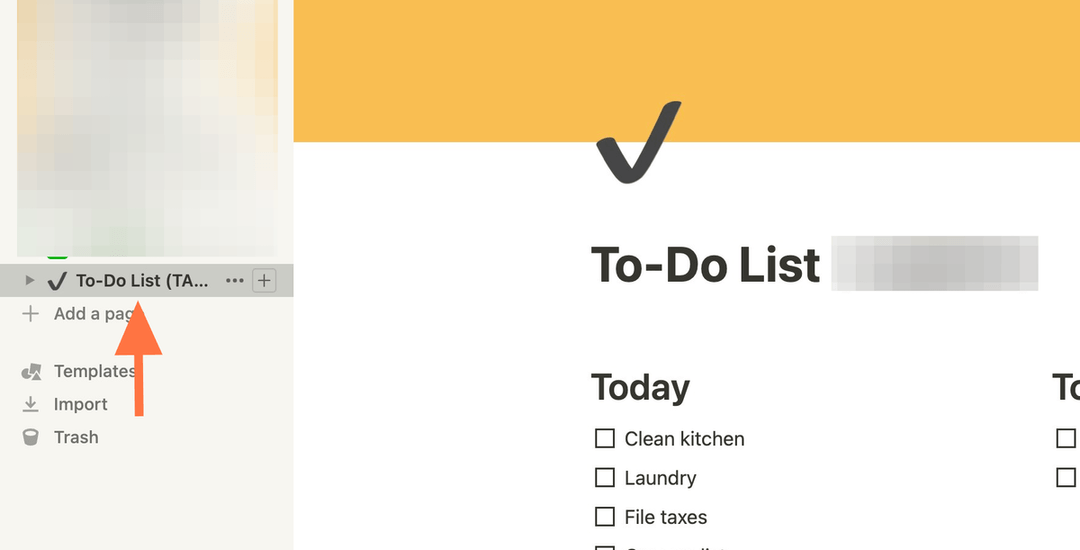This screenshot has height=550, width=1080.
Task: Click into the To-Do List page title
Action: click(x=706, y=264)
